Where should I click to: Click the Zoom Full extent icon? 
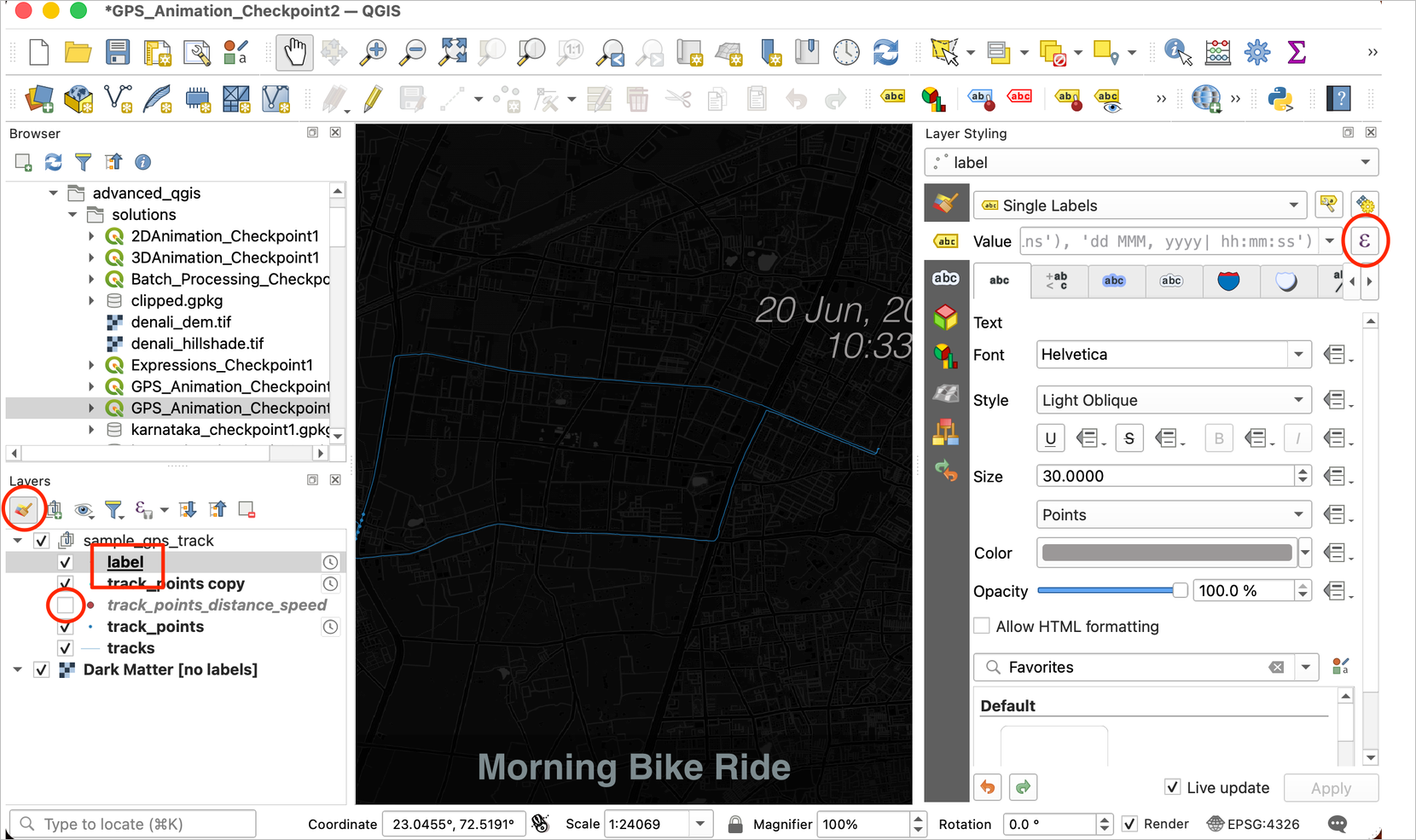click(x=452, y=53)
